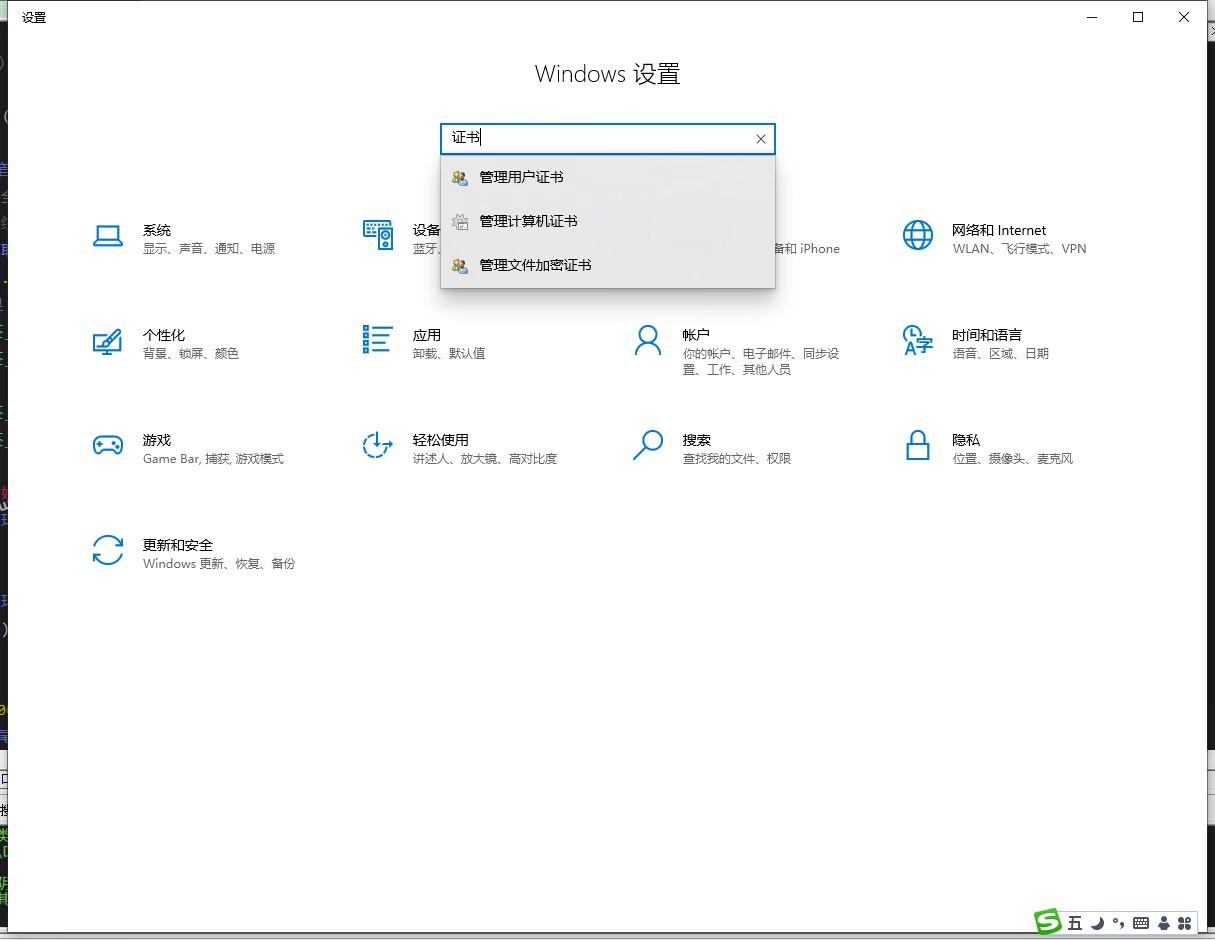Open the 时间和语言 icon
1215x940 pixels.
click(918, 340)
